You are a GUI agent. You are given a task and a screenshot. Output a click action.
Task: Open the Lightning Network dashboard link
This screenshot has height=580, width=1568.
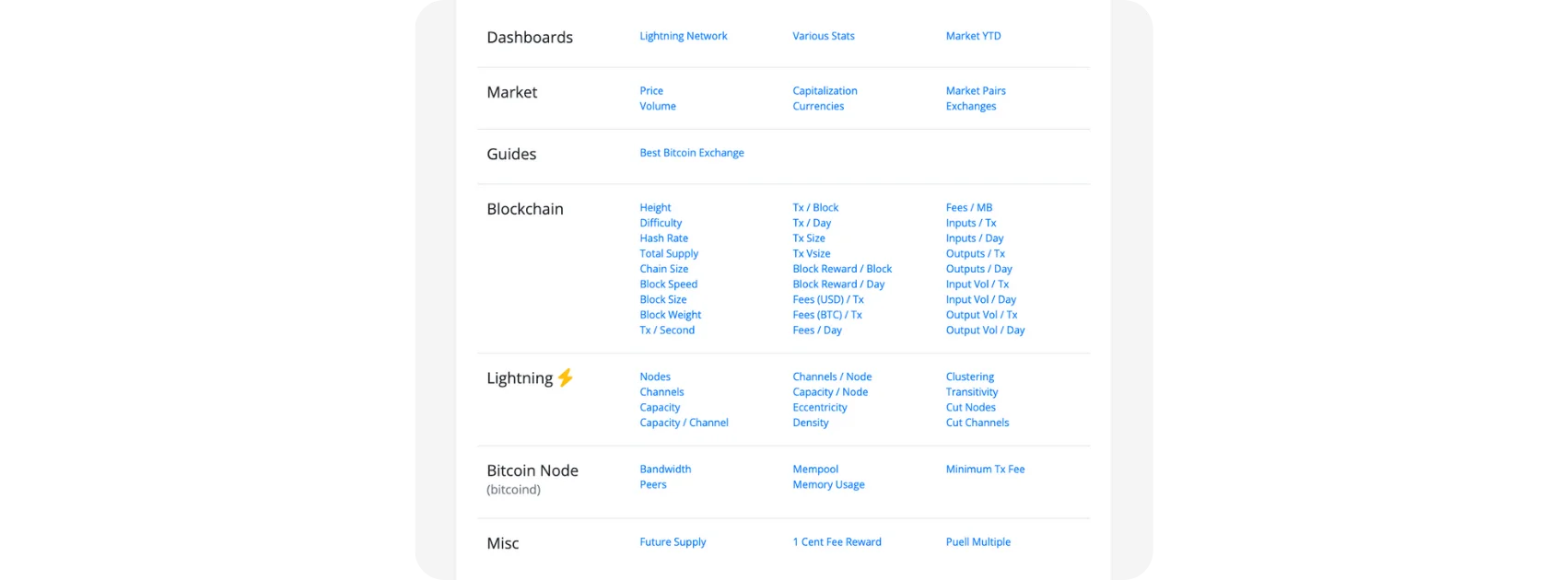point(683,36)
